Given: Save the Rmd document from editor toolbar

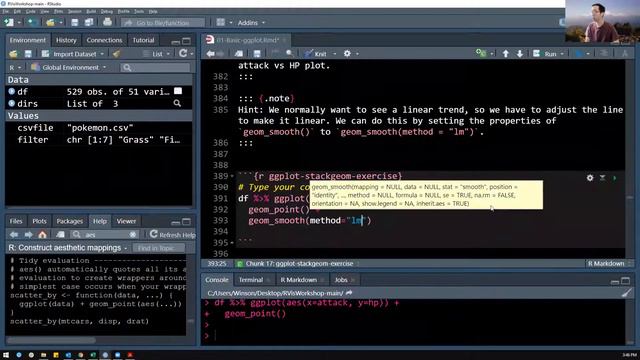Looking at the screenshot, I should 257,53.
